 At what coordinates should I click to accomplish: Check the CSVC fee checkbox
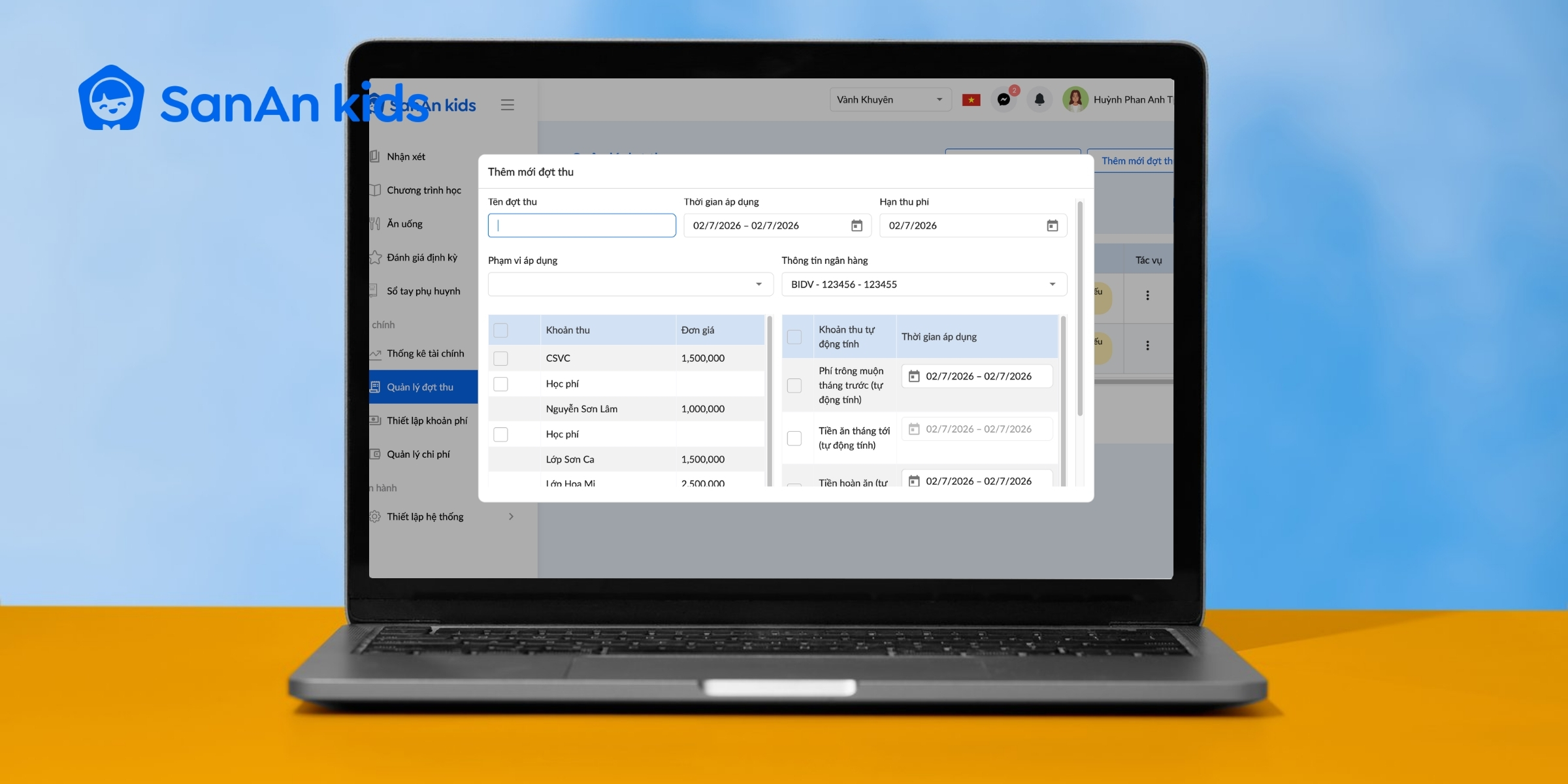point(500,359)
